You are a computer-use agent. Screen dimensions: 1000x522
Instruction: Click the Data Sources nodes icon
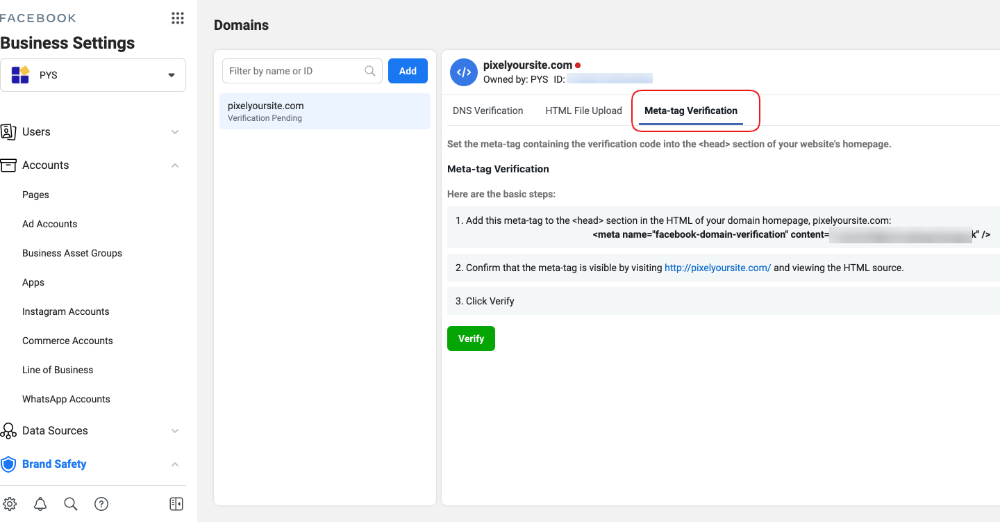(x=8, y=431)
